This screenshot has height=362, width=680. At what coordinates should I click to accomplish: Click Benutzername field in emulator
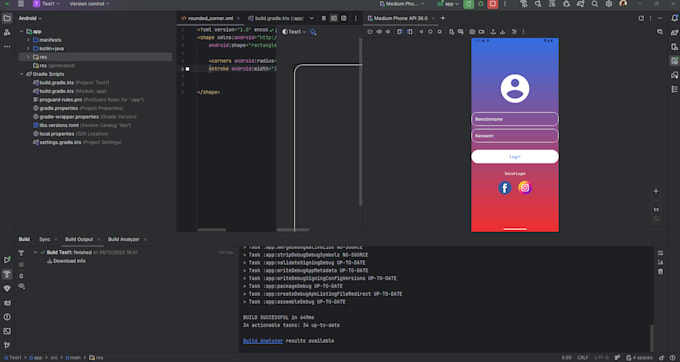click(515, 119)
